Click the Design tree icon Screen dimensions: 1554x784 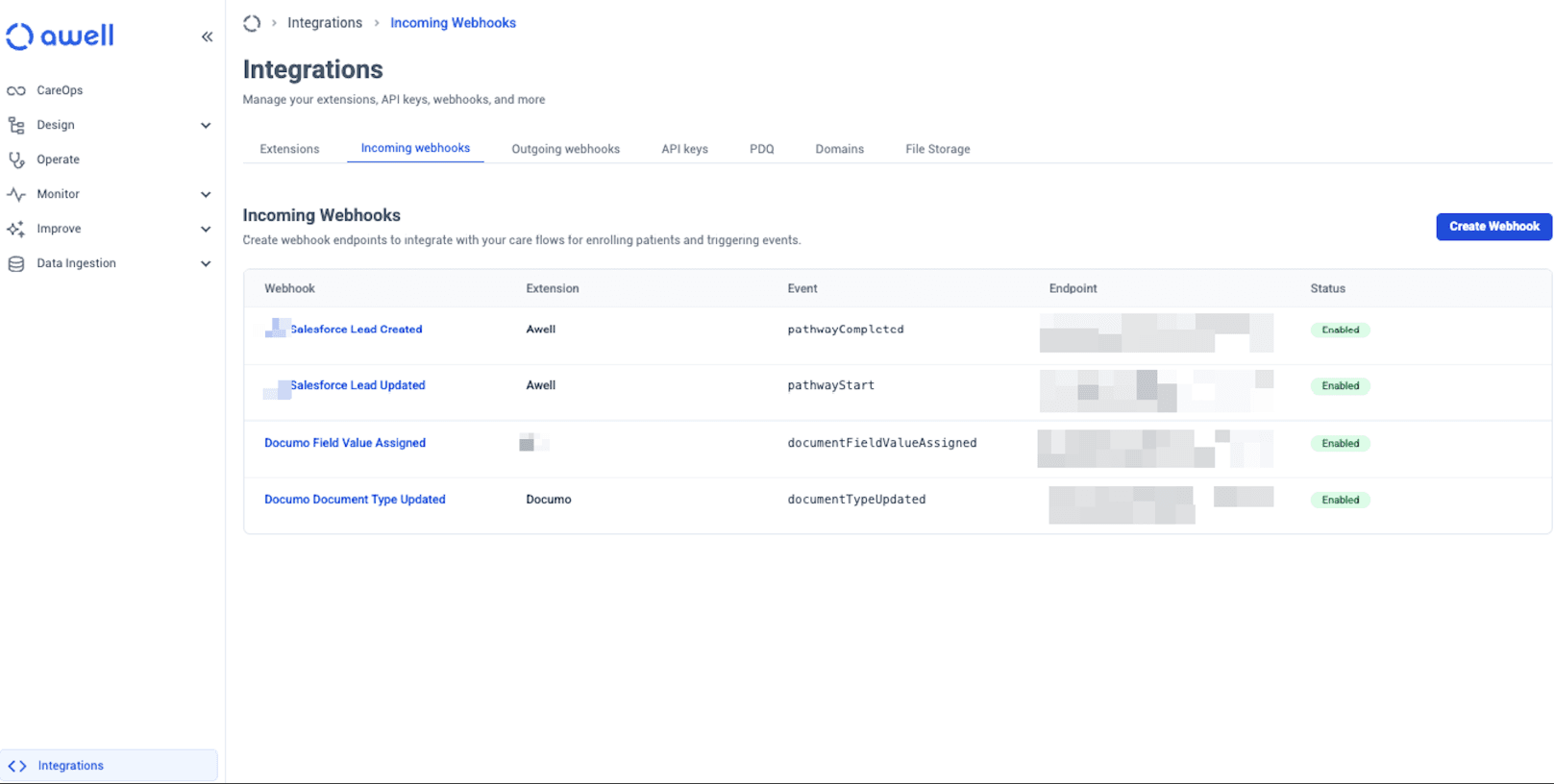coord(16,125)
